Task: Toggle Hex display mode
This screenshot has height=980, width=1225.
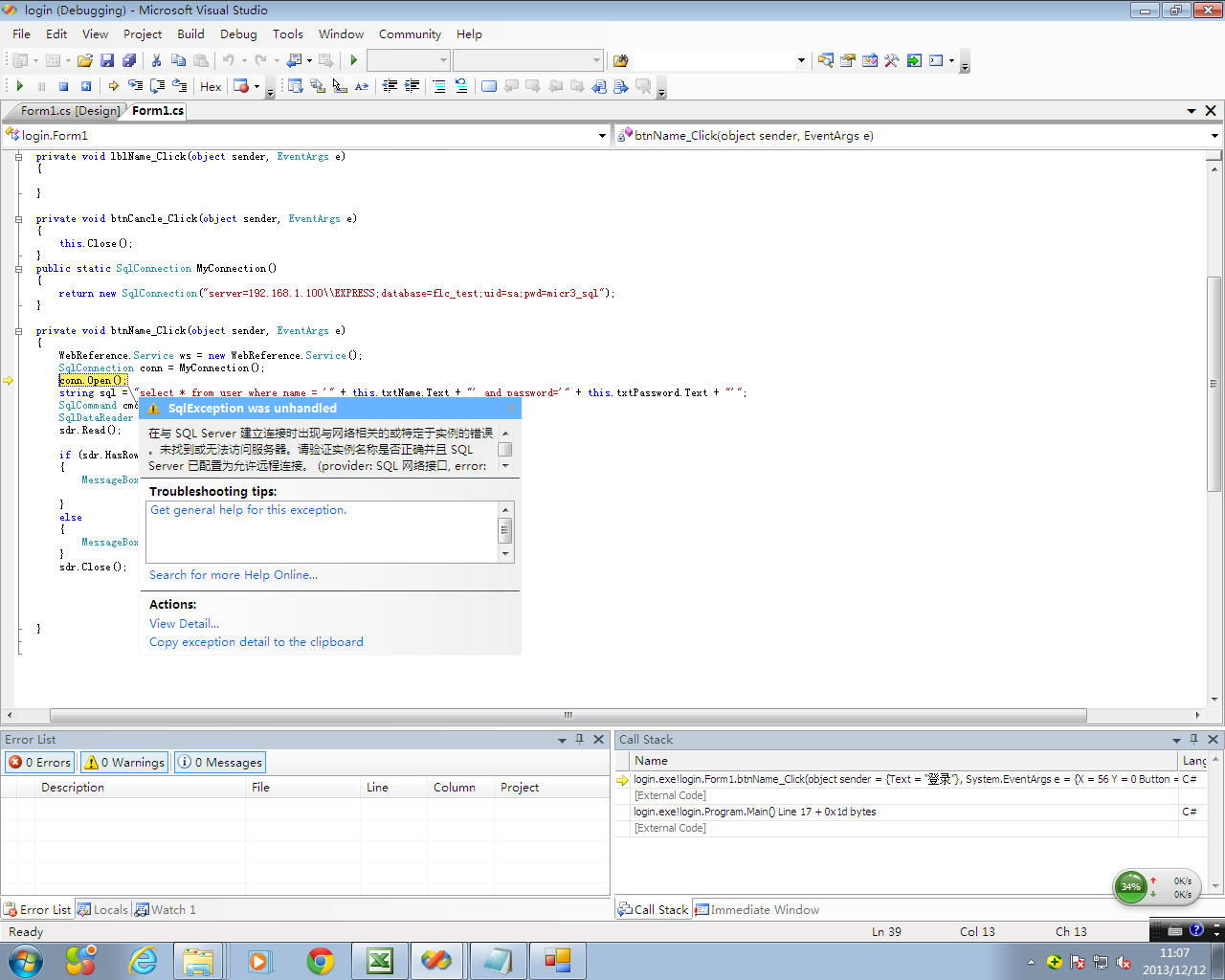Action: pyautogui.click(x=211, y=86)
